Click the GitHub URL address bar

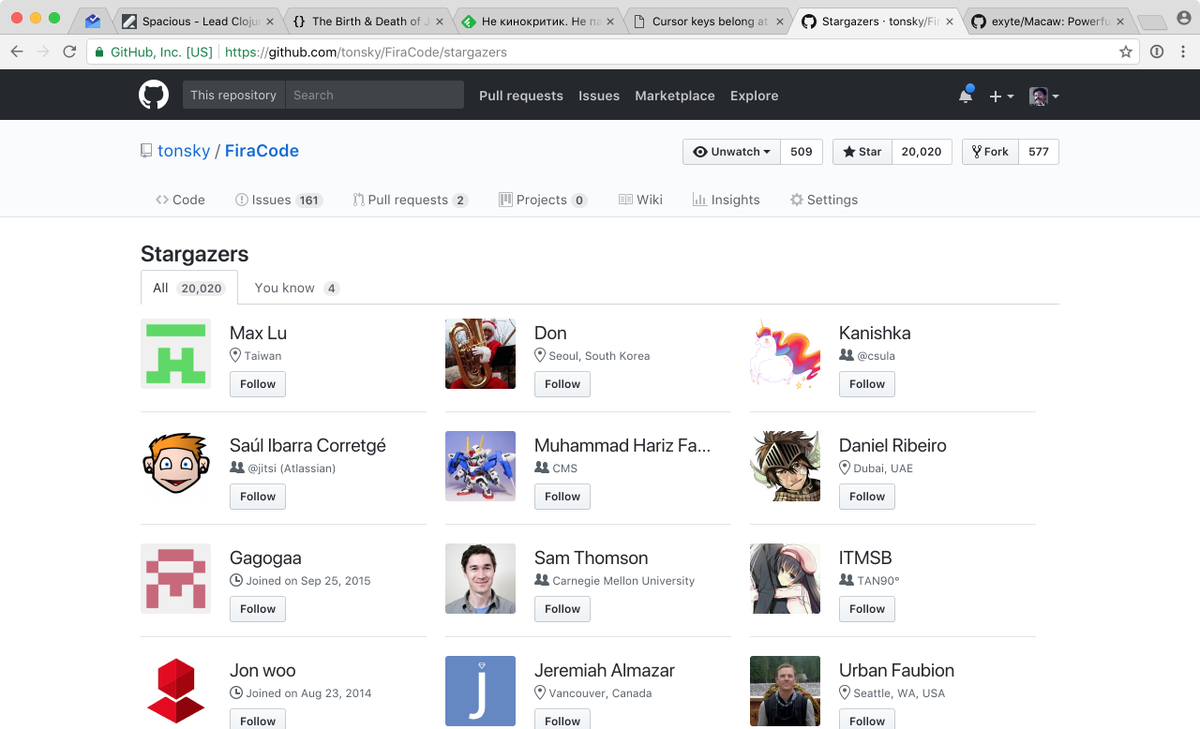click(x=611, y=52)
